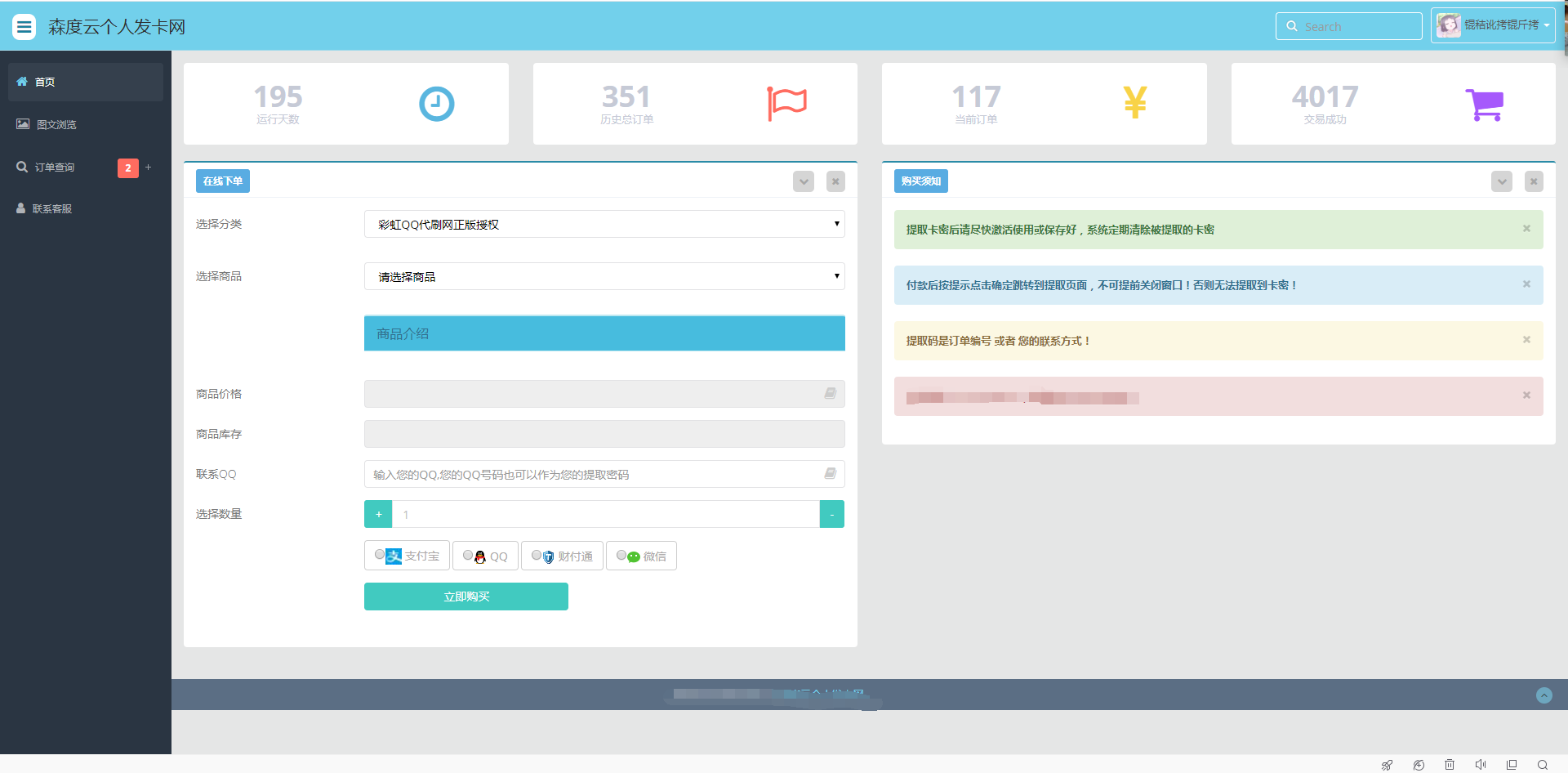Click the 商品价格 field
Viewport: 1568px width, 773px height.
tap(604, 394)
